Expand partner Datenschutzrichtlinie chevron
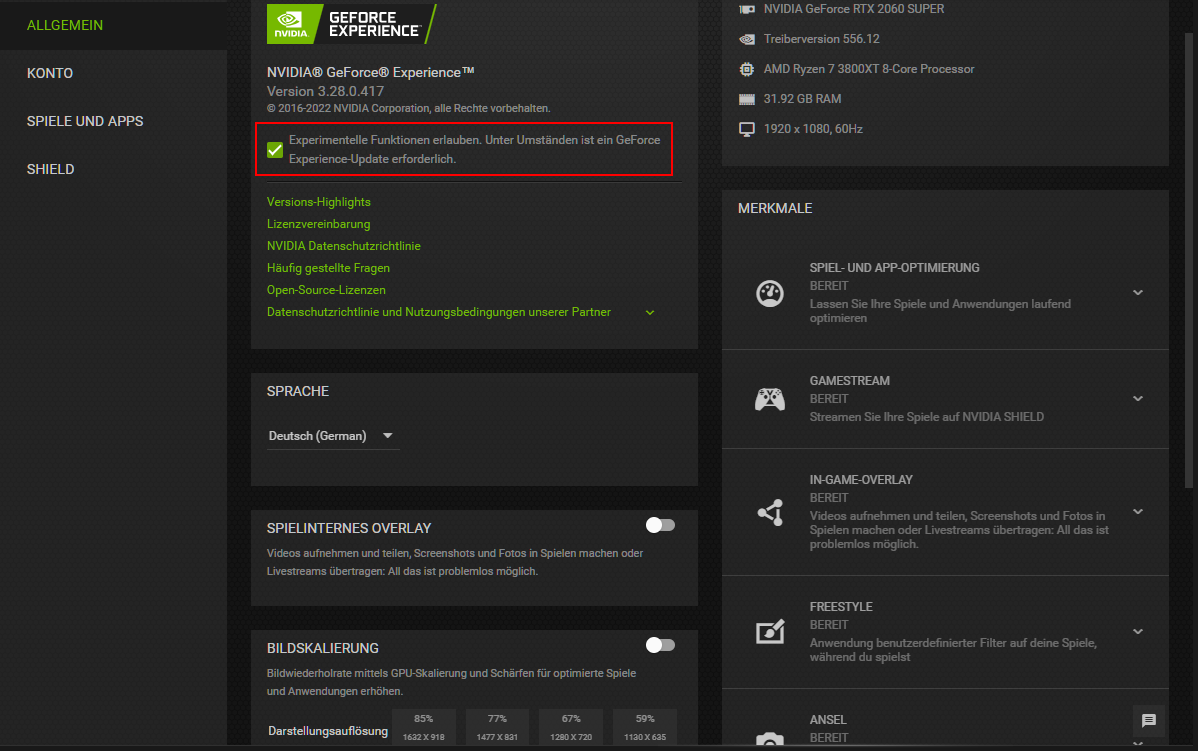1198x751 pixels. [x=649, y=312]
